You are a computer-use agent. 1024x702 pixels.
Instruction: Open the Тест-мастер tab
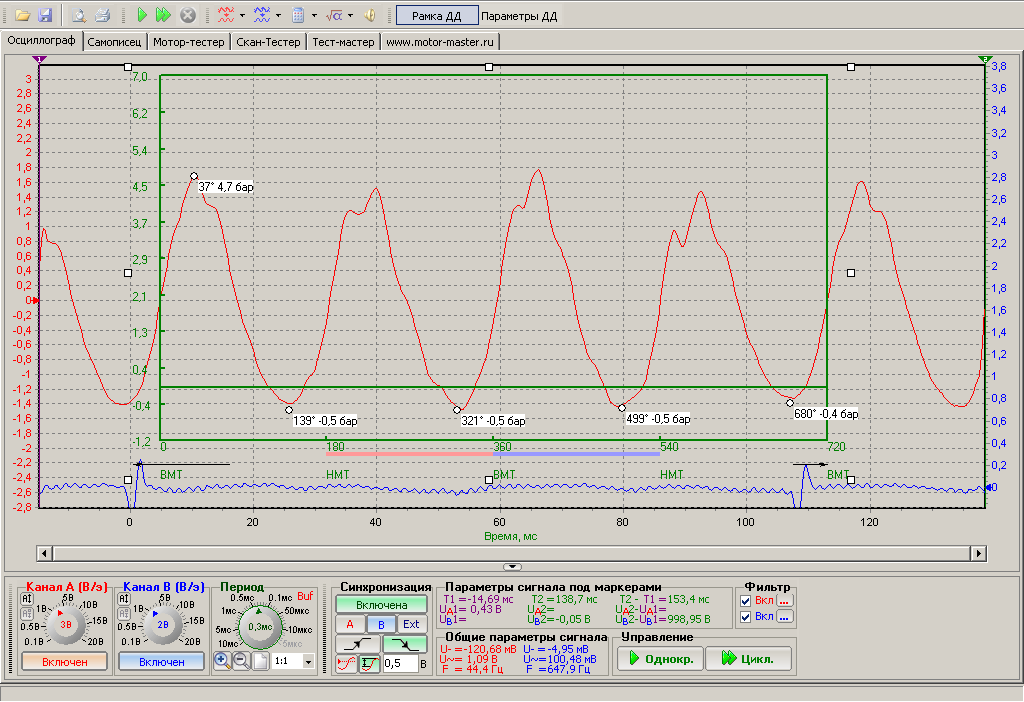(x=344, y=42)
